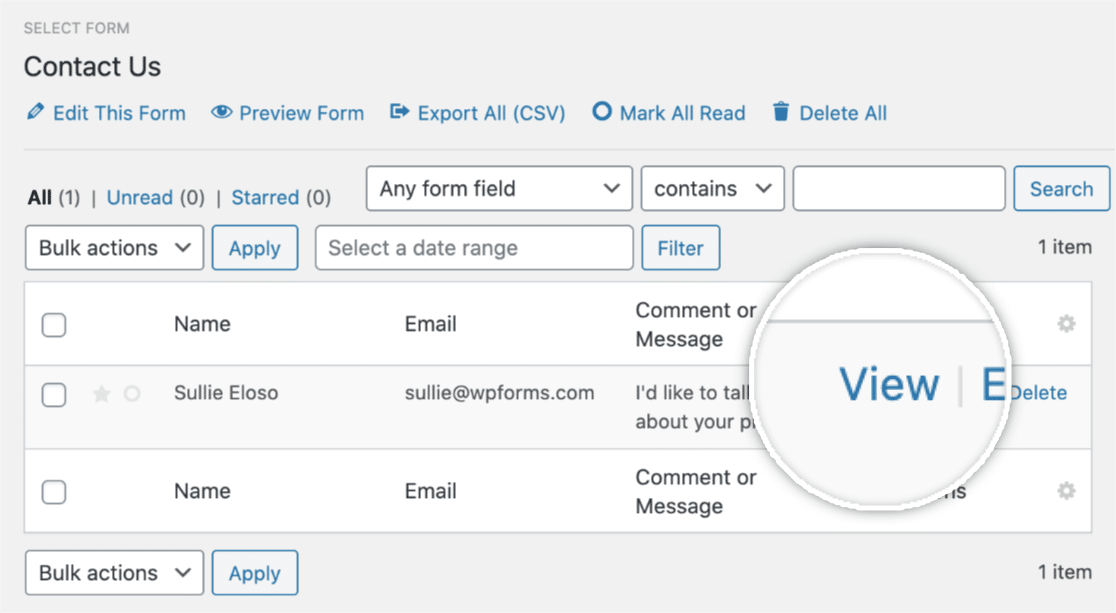Click the Export All (CSV) arrow icon
This screenshot has width=1116, height=613.
pos(400,112)
